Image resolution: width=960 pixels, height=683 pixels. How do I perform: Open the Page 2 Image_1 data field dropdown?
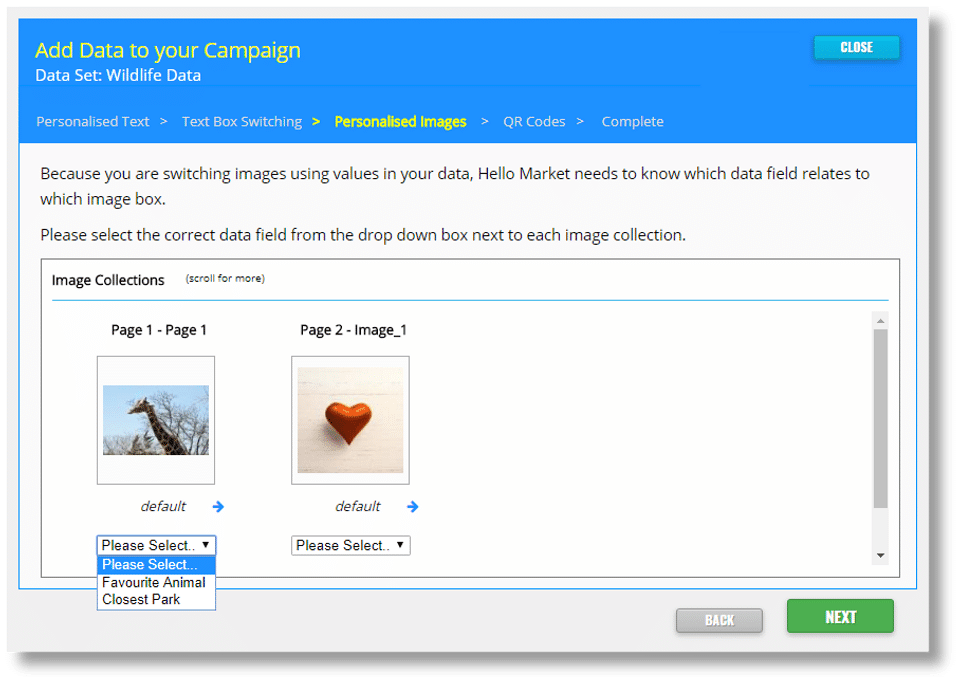click(x=351, y=545)
